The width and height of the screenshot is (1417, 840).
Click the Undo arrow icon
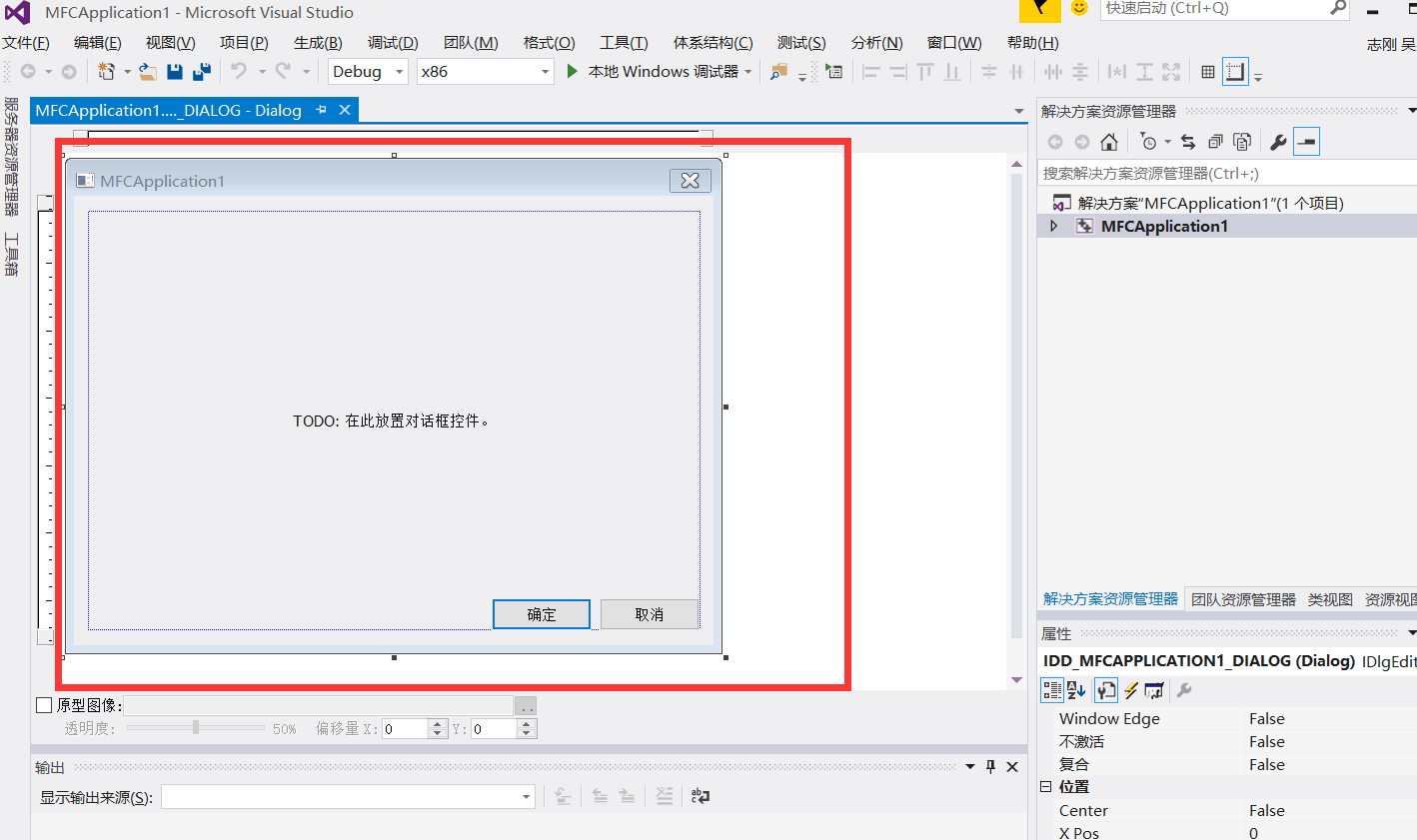tap(239, 71)
